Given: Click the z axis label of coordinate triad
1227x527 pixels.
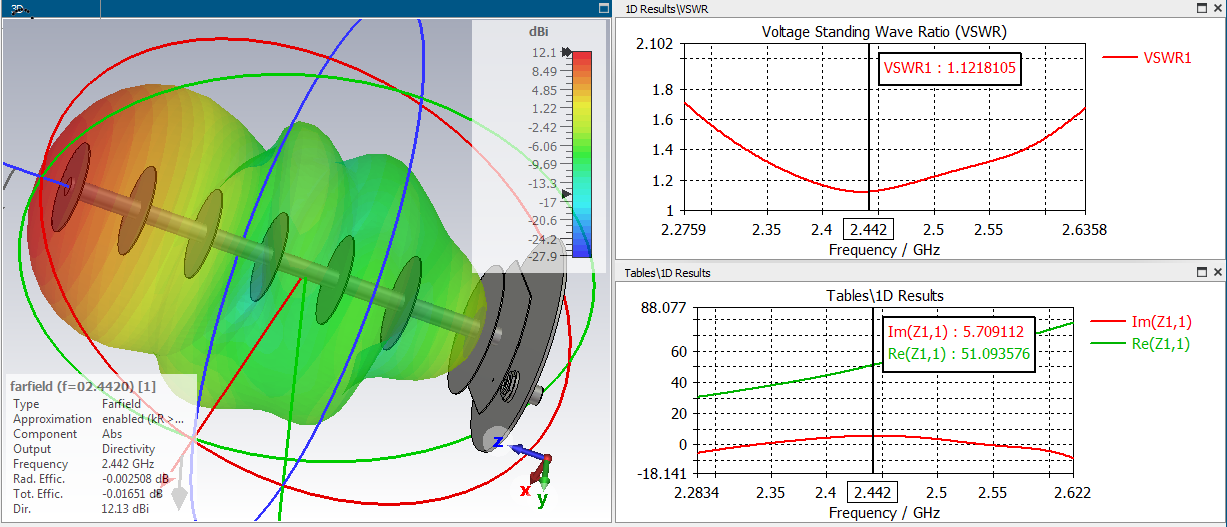Looking at the screenshot, I should [497, 442].
